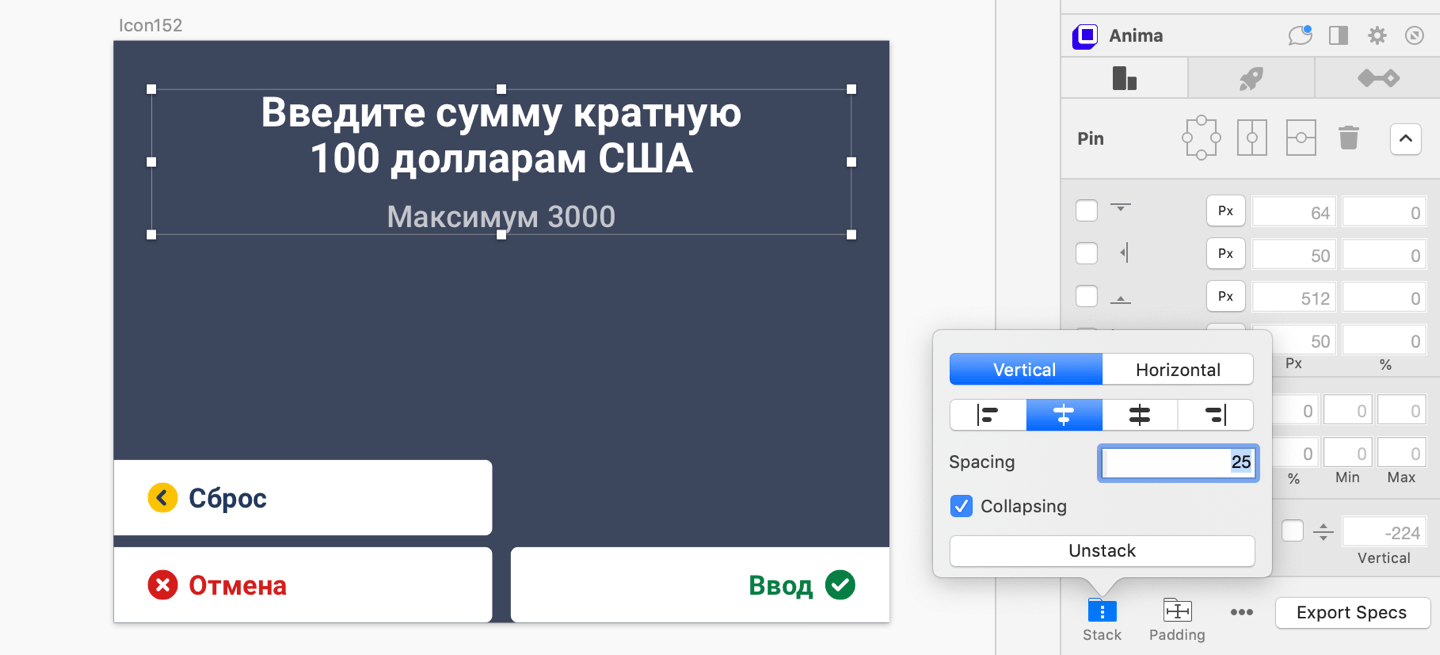This screenshot has height=655, width=1440.
Task: Open the rocket prototype tab
Action: pyautogui.click(x=1251, y=78)
